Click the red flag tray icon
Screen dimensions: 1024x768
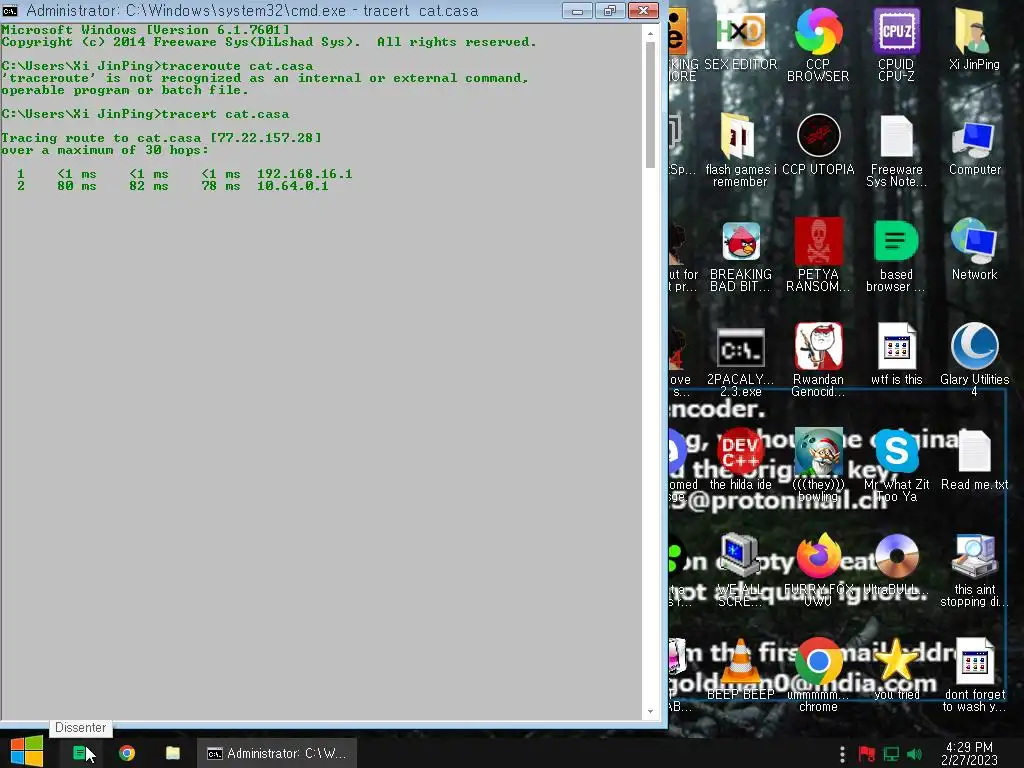[867, 754]
